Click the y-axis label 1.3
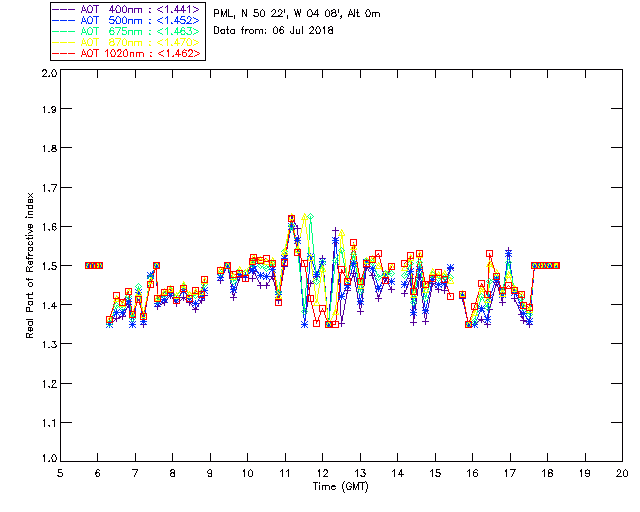640x512 pixels. point(49,344)
